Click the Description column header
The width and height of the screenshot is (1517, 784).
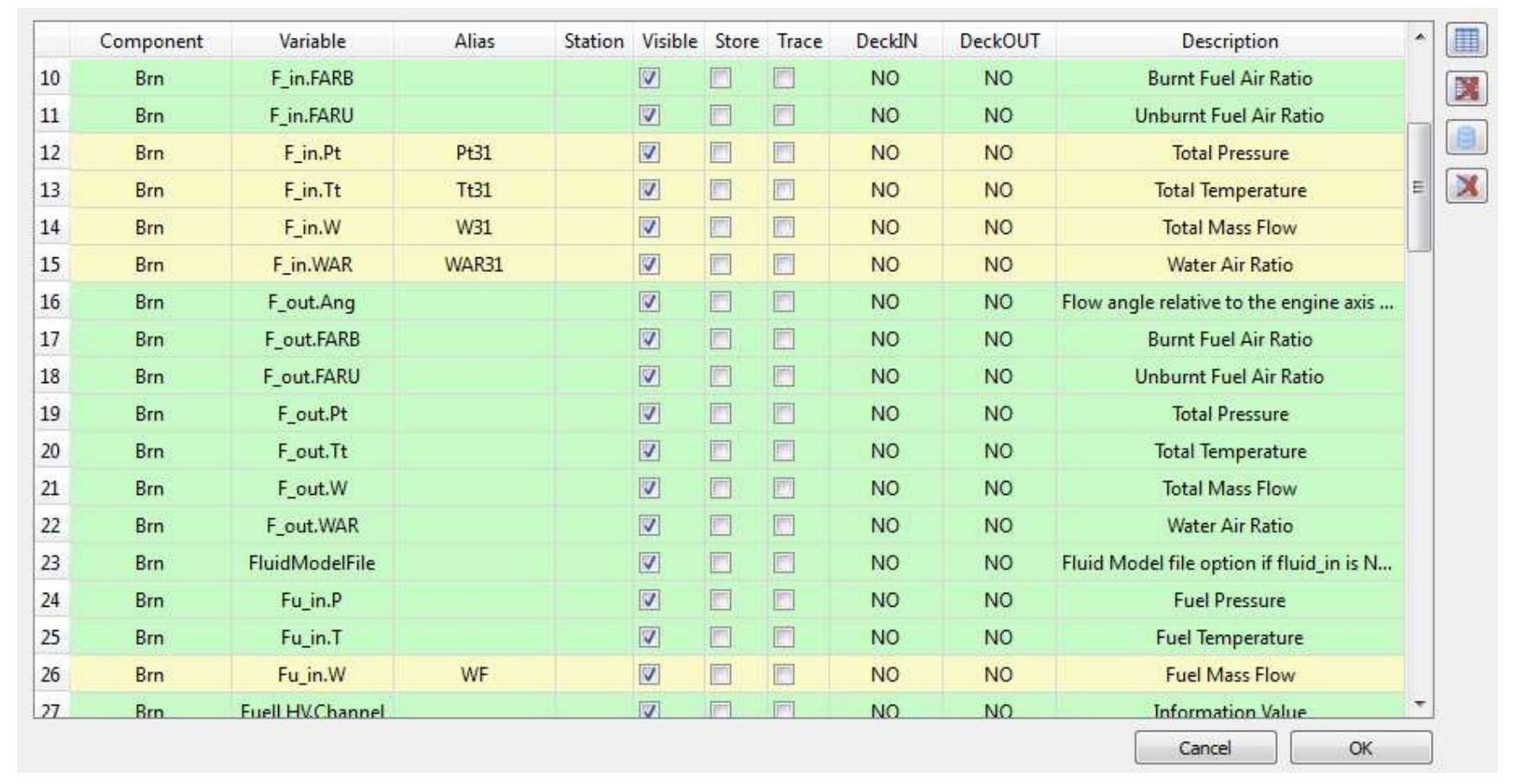(x=1229, y=41)
